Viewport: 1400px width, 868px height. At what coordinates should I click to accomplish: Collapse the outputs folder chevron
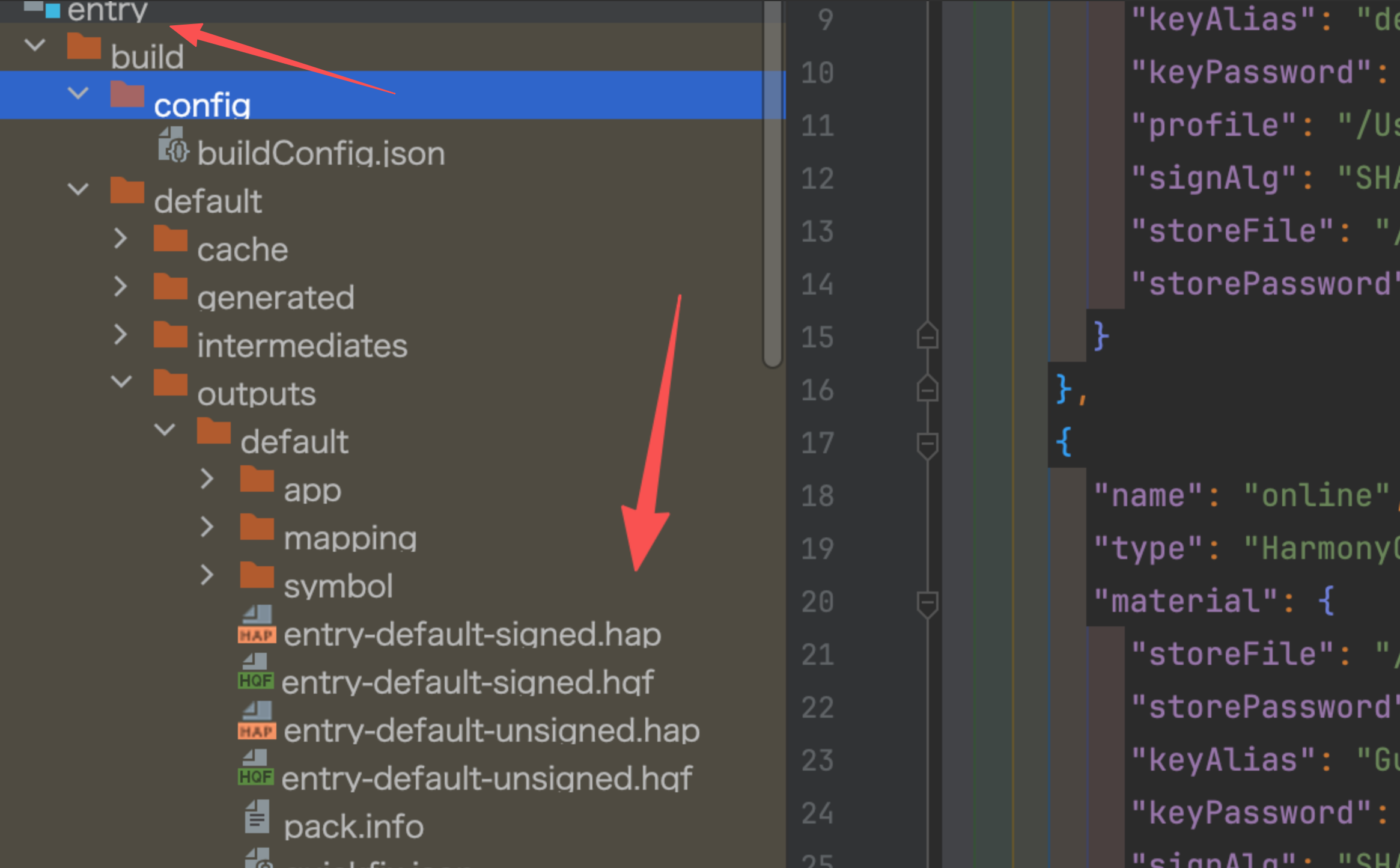click(121, 381)
